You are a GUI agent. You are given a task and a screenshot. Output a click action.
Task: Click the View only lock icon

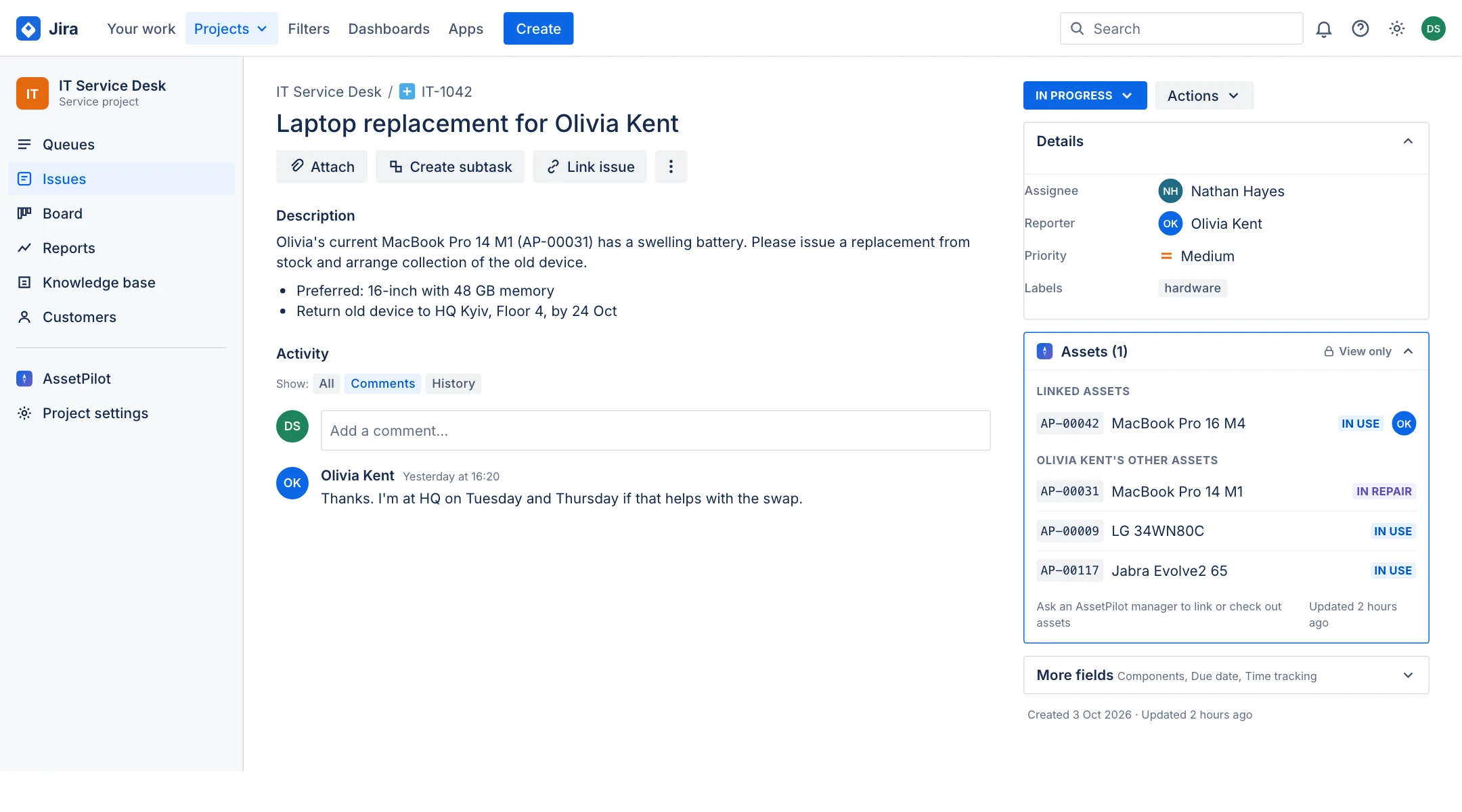click(x=1329, y=351)
